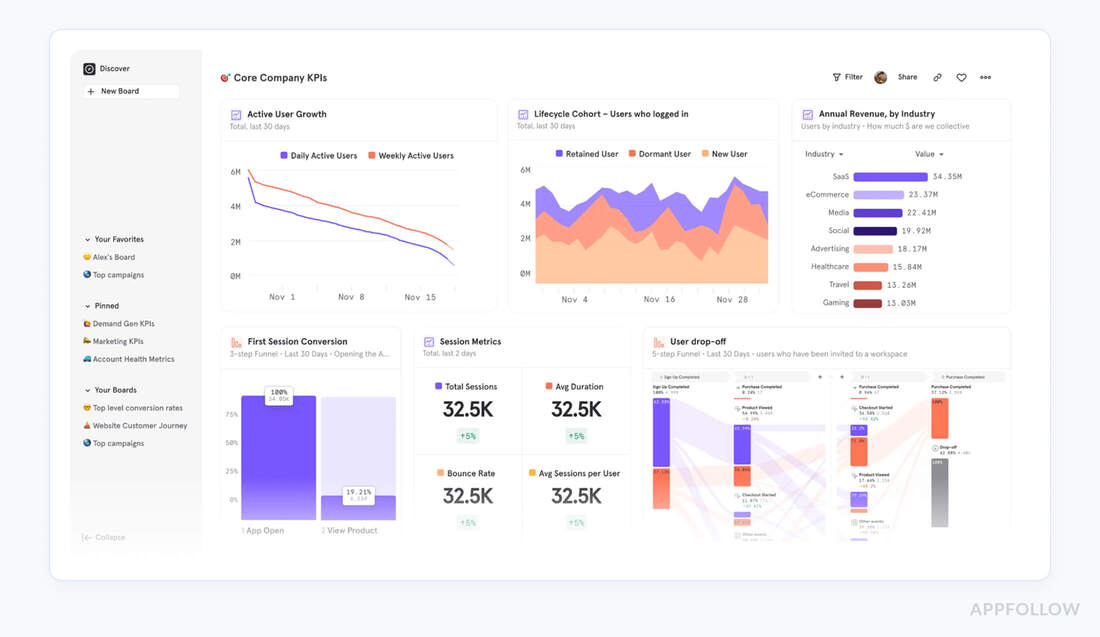This screenshot has width=1100, height=637.
Task: Click the link icon in the top toolbar
Action: (937, 77)
